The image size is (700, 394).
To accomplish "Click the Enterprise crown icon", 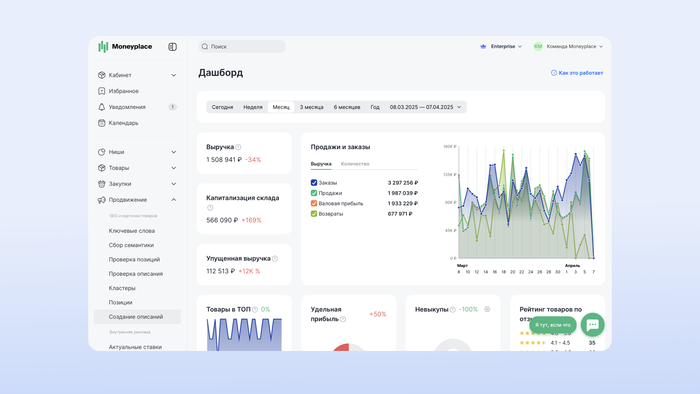I will tap(483, 46).
